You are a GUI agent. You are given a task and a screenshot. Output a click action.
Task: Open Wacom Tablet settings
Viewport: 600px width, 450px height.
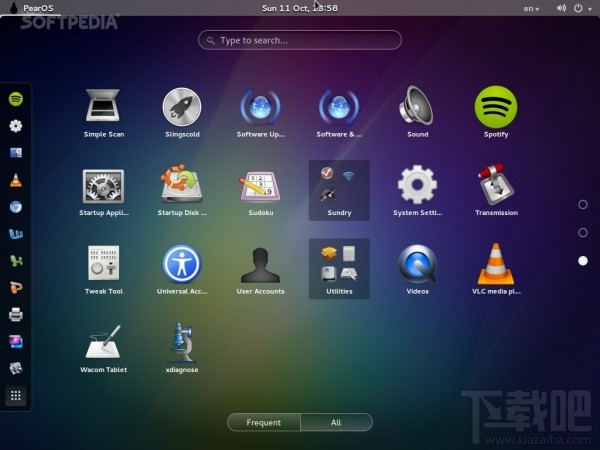point(103,348)
